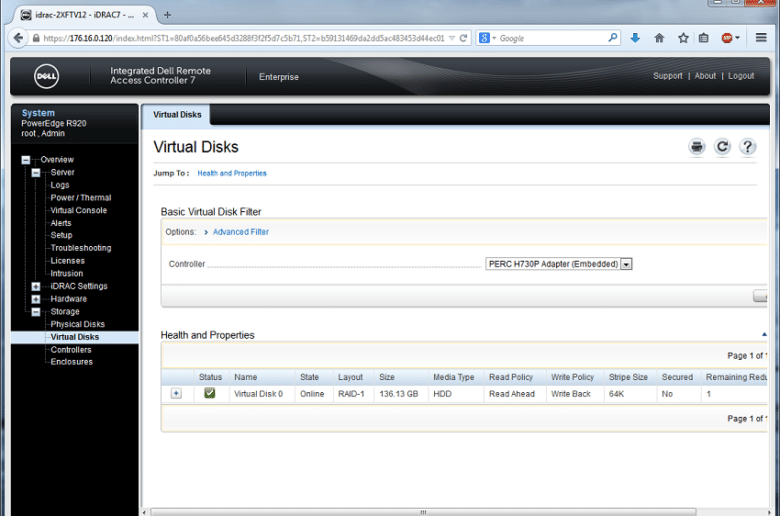Open Setup in the navigation tree
The height and width of the screenshot is (516, 780).
tap(61, 235)
